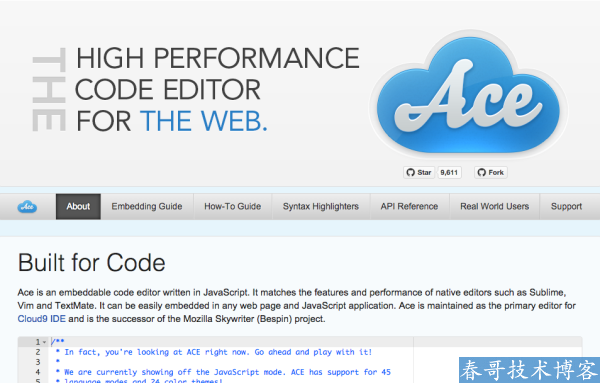The height and width of the screenshot is (383, 600).
Task: Click the blue 'THE WEB.' headline text
Action: pyautogui.click(x=204, y=121)
